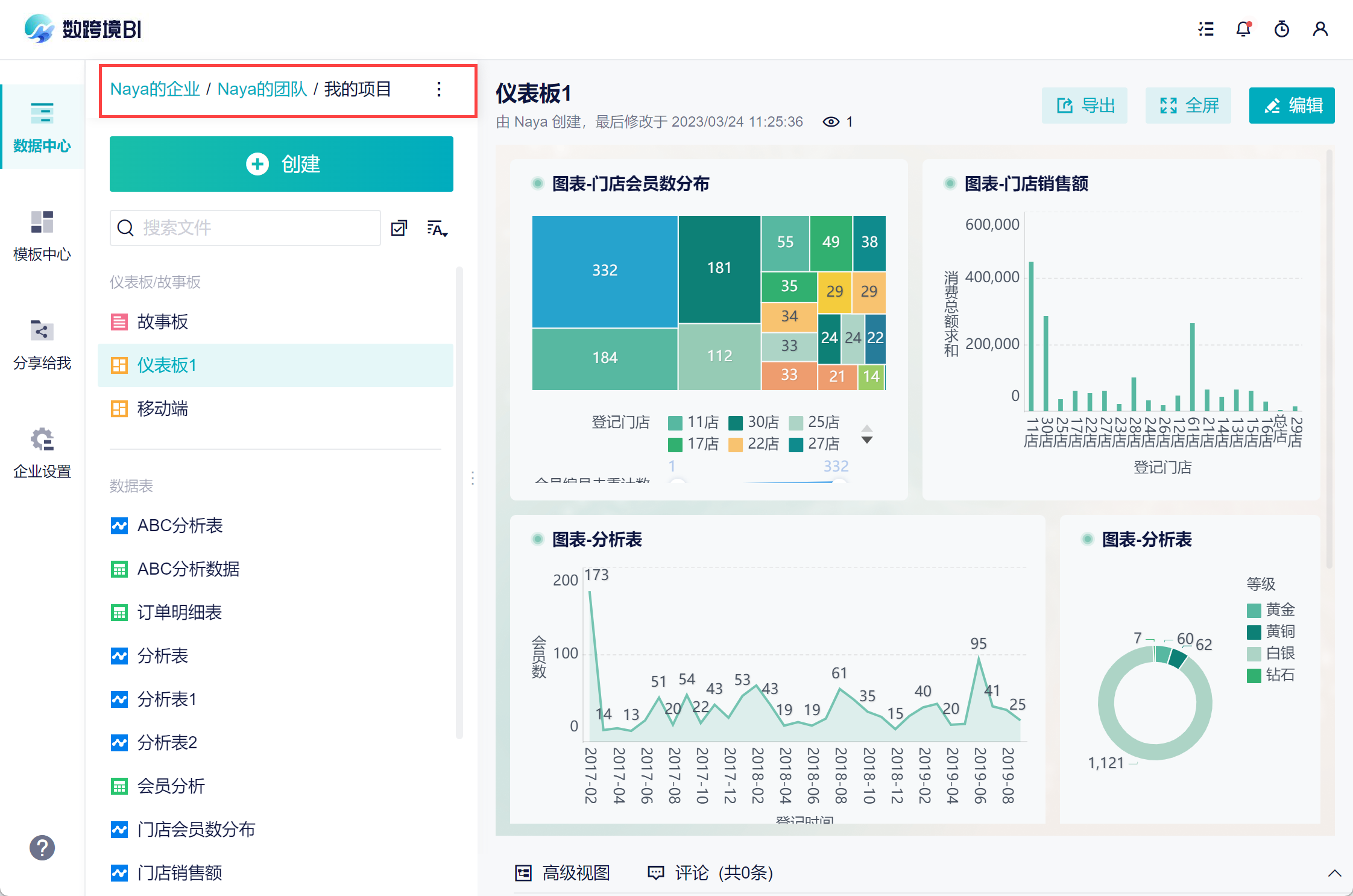
Task: Open the notification bell
Action: 1244,29
